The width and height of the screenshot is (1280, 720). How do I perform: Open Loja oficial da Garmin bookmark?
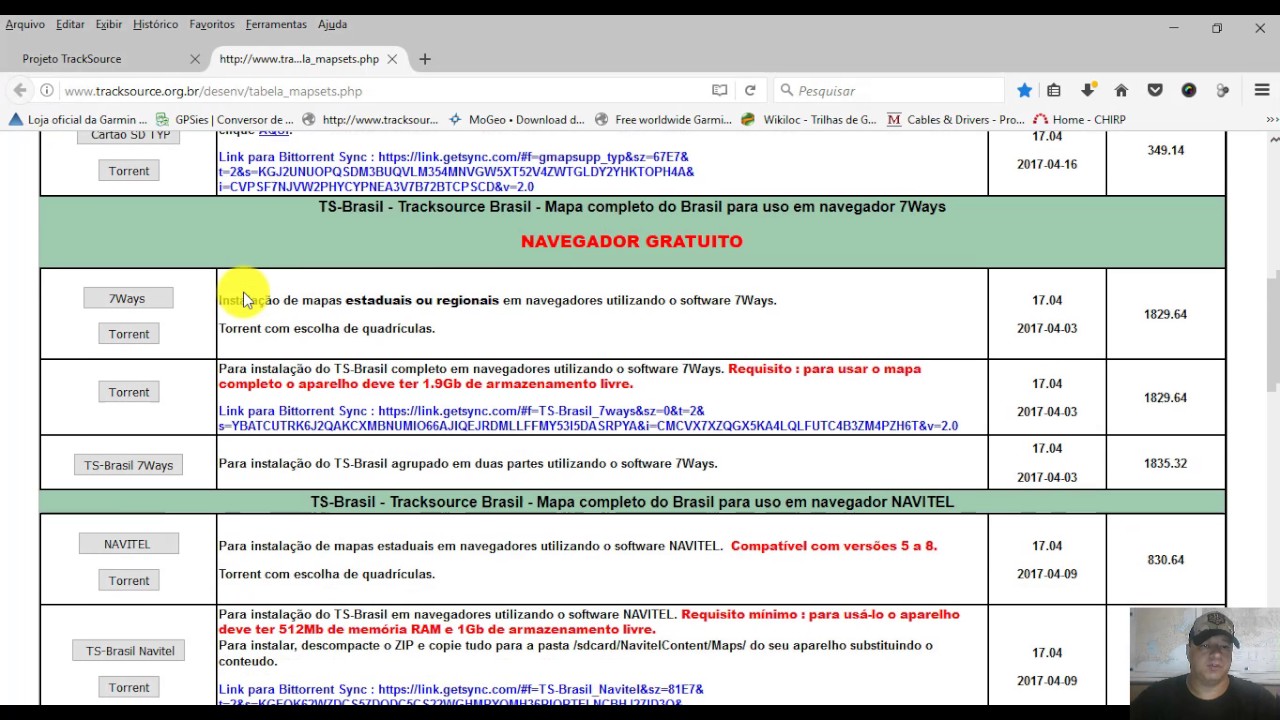click(x=78, y=119)
